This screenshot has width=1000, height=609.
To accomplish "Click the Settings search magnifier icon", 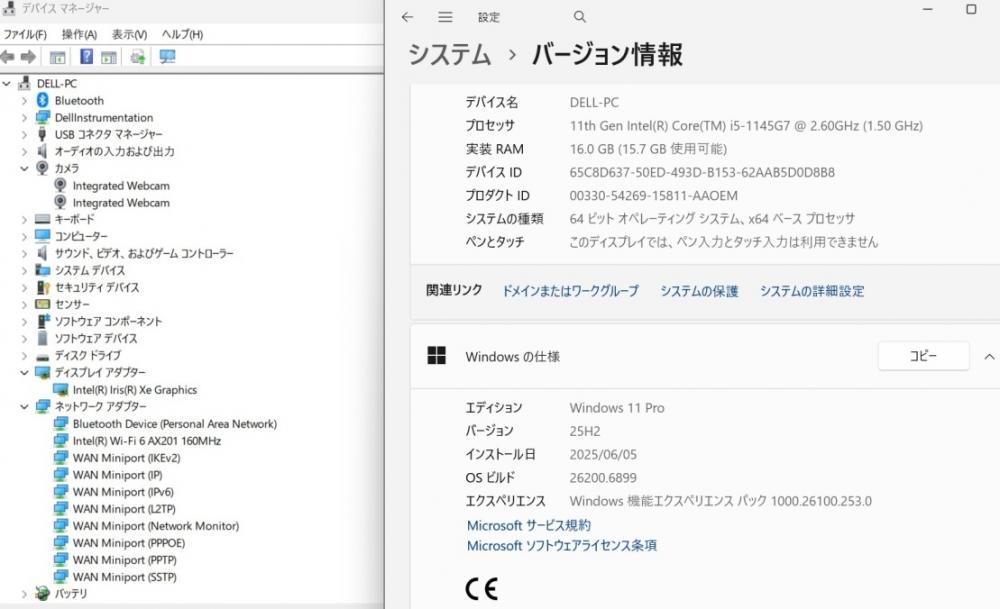I will (x=580, y=17).
